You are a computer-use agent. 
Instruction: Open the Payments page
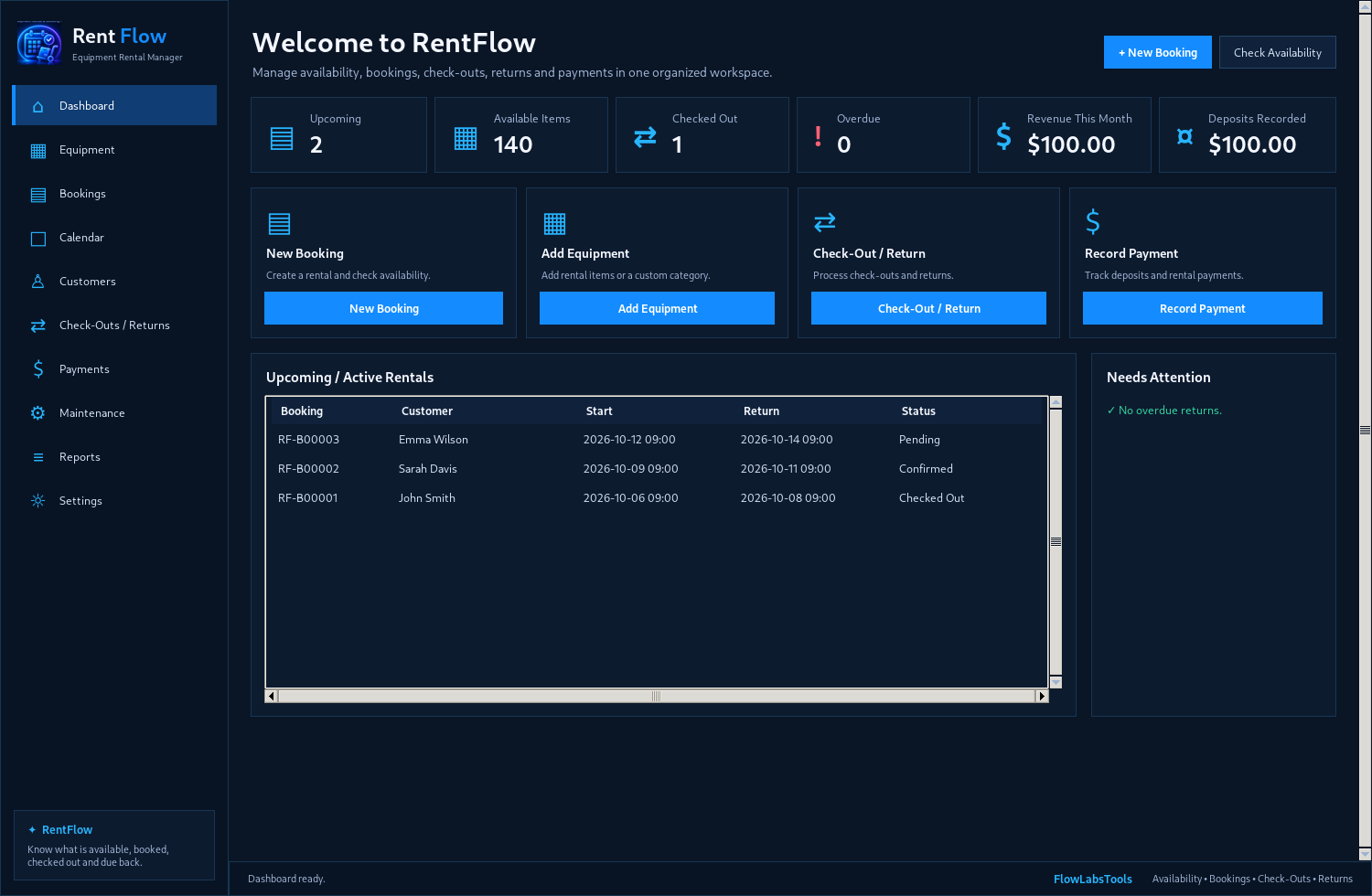(114, 369)
